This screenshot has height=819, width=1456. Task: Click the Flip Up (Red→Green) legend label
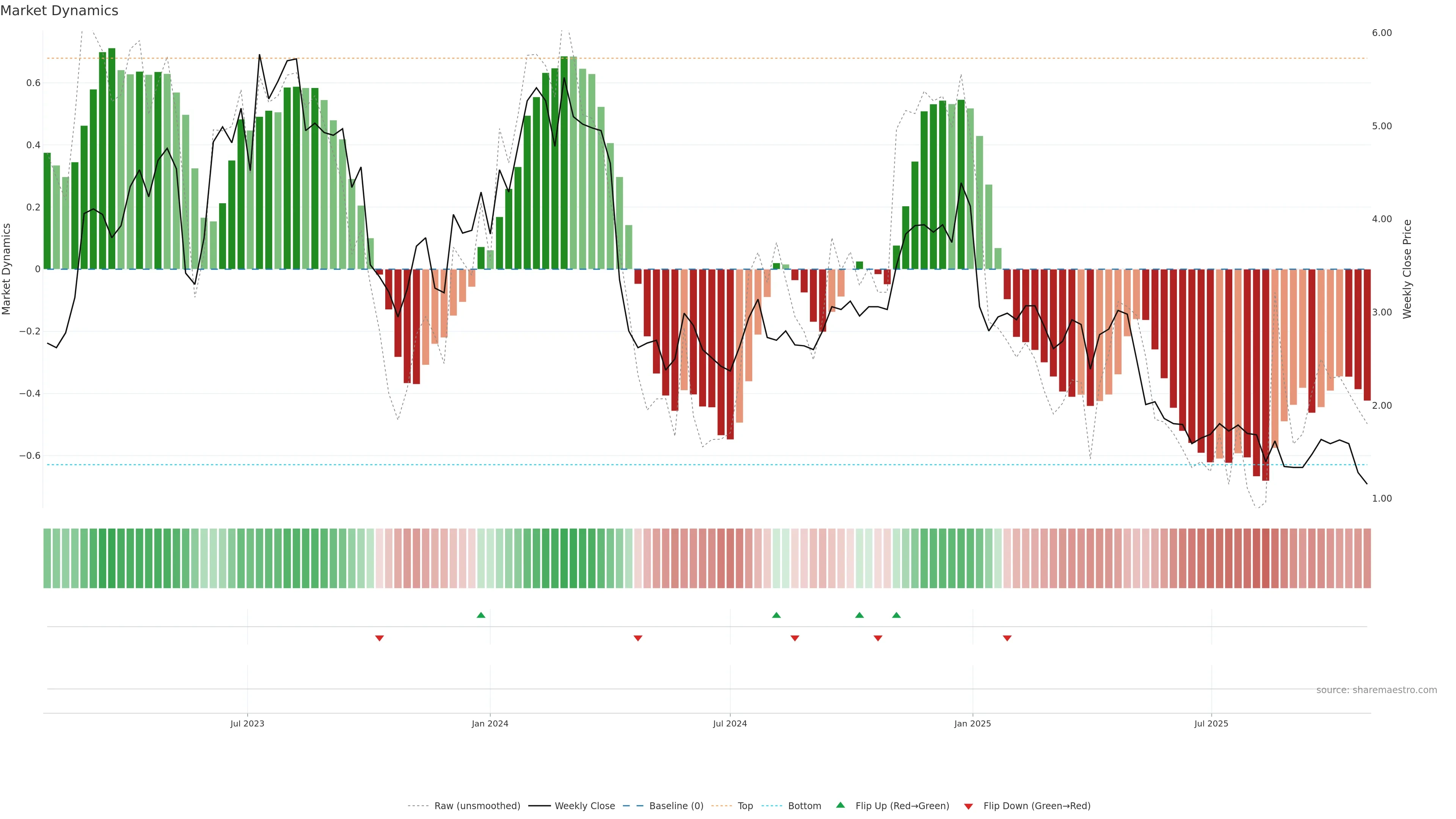(902, 806)
